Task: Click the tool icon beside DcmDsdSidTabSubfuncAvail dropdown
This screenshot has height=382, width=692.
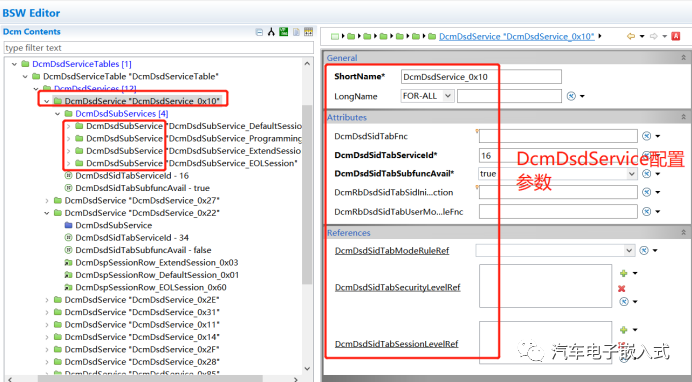Action: (x=647, y=174)
